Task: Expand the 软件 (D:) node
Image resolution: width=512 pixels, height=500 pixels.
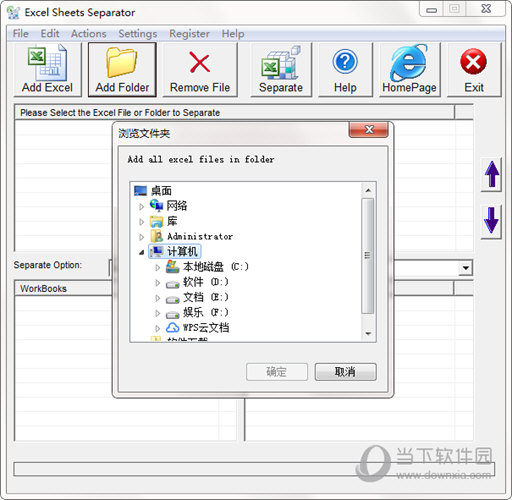Action: 157,283
